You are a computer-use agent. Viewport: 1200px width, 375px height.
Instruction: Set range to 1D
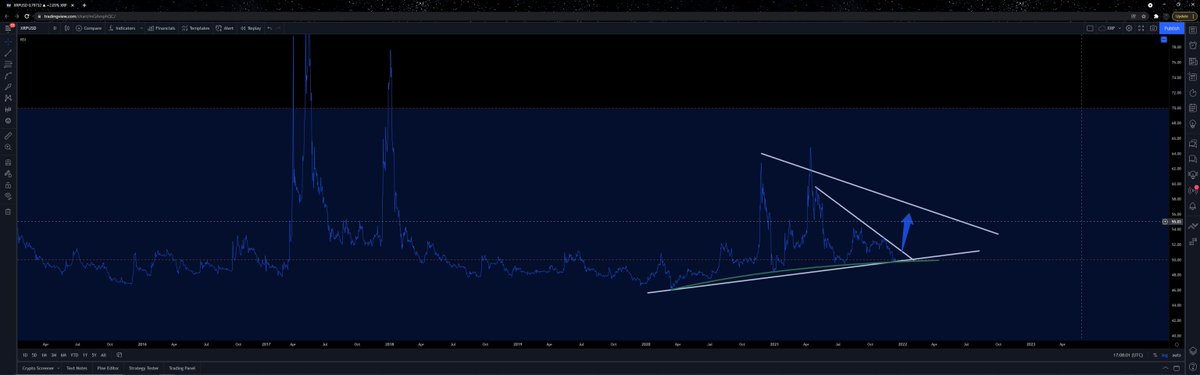pos(25,355)
